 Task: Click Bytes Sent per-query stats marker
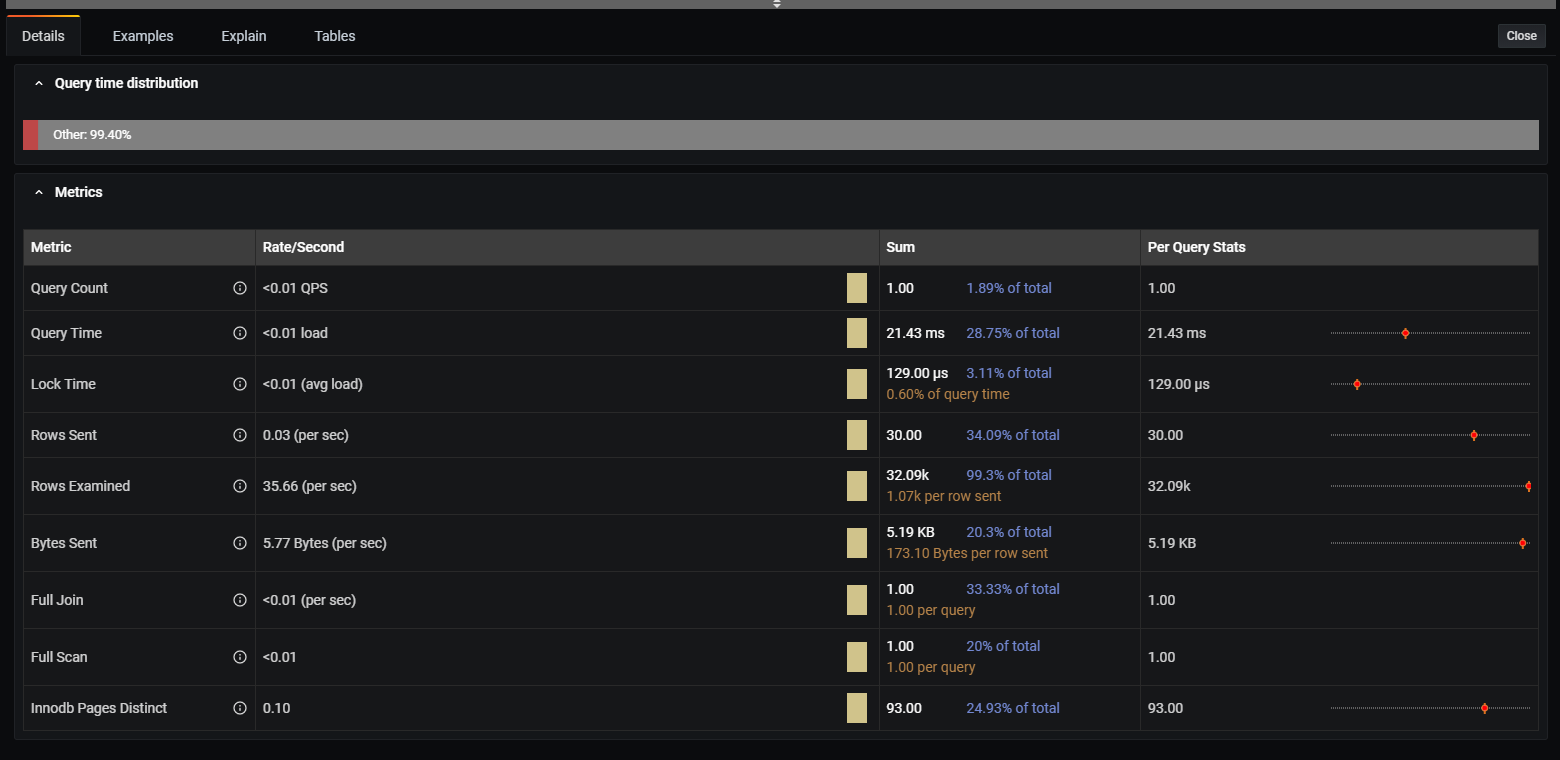(1523, 543)
